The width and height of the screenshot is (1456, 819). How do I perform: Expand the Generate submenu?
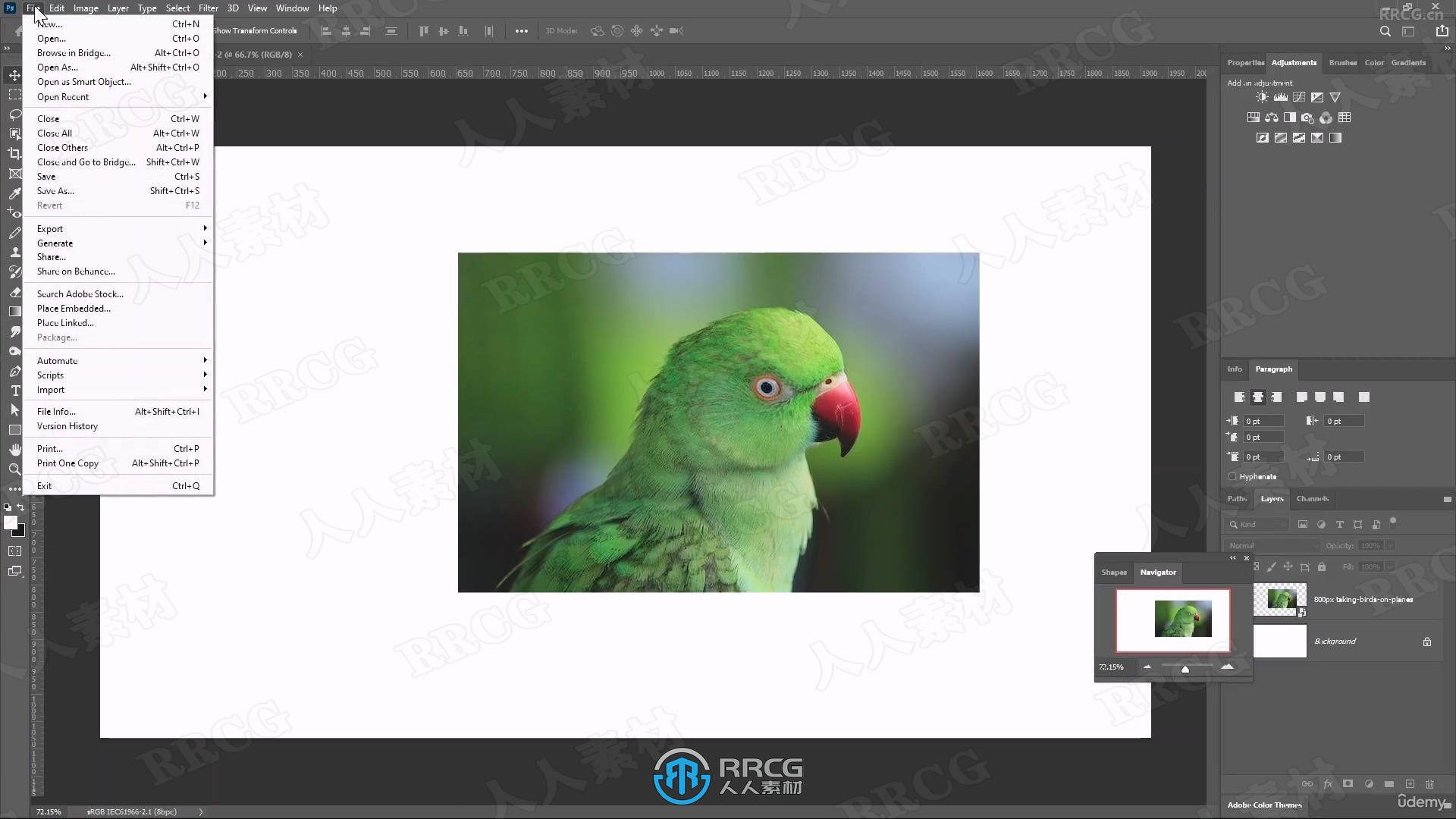pyautogui.click(x=118, y=243)
